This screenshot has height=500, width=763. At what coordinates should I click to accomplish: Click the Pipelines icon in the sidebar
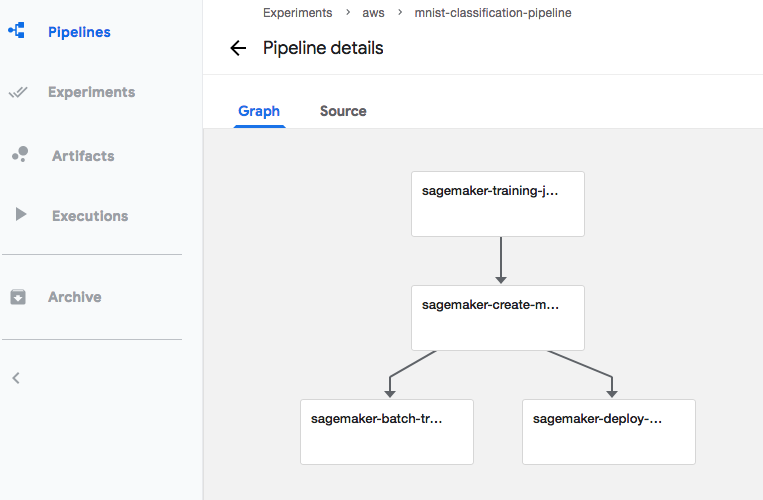click(17, 32)
